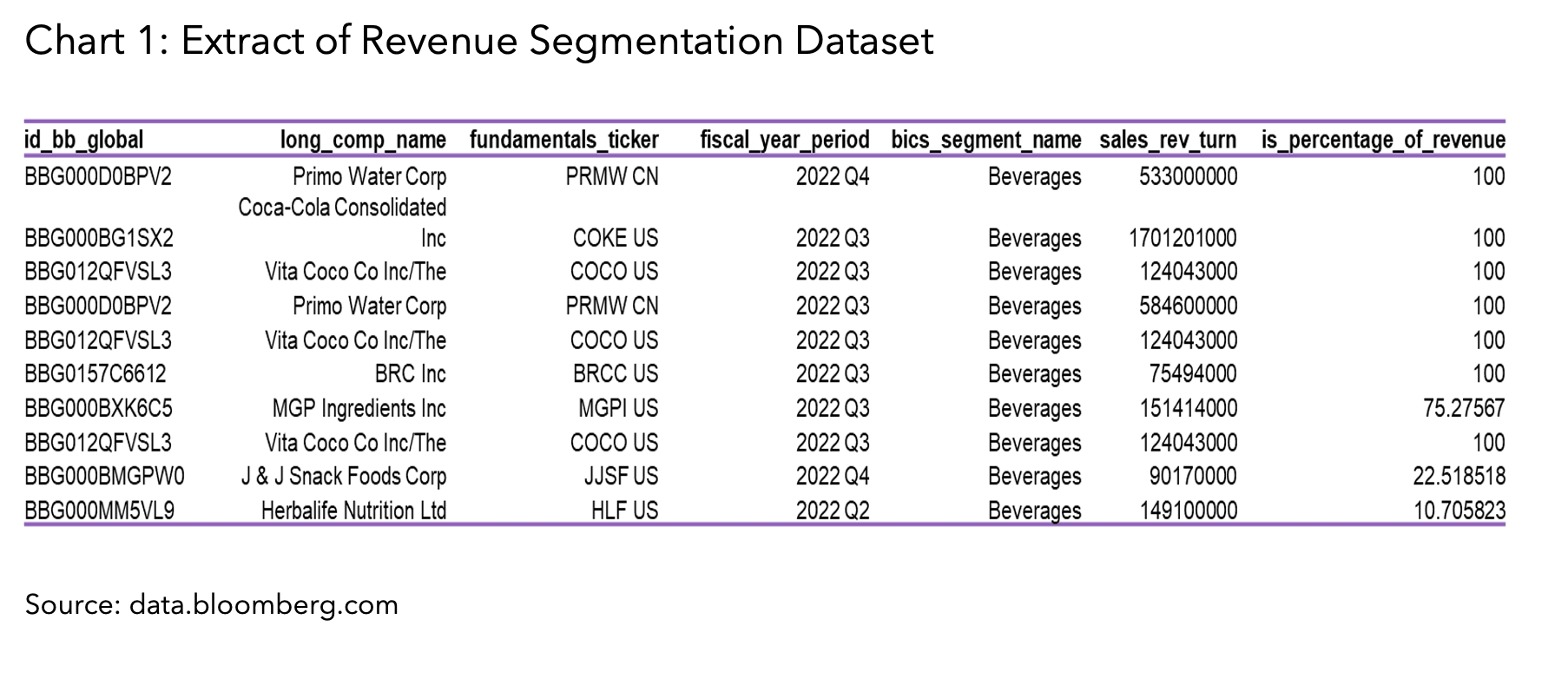Select the ticker COKE US
The height and width of the screenshot is (679, 1568).
click(616, 238)
